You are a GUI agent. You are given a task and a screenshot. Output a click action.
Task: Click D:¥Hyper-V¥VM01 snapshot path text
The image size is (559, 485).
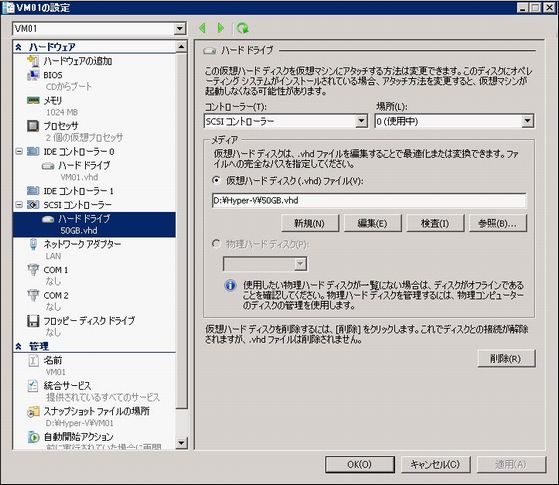click(80, 423)
